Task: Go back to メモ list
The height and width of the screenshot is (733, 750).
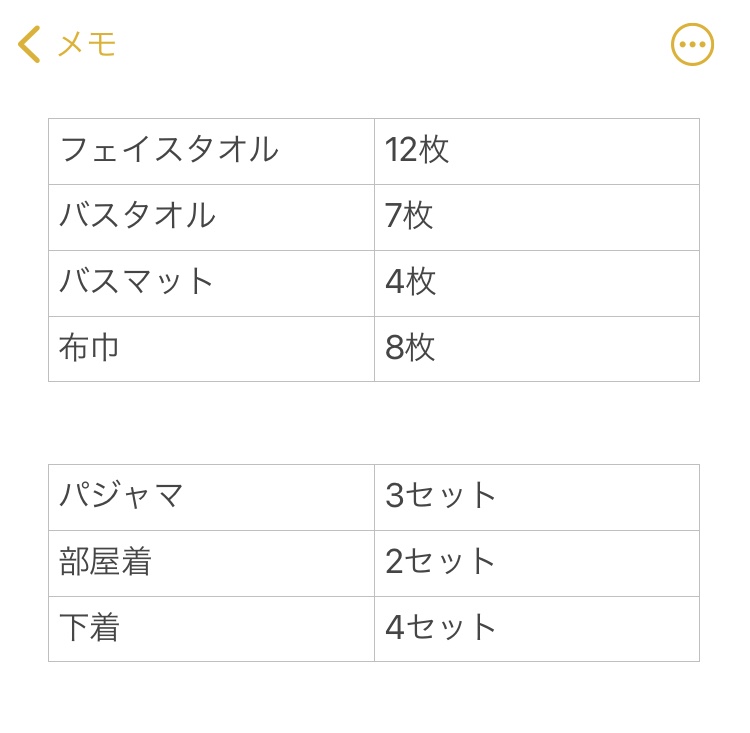Action: [87, 44]
